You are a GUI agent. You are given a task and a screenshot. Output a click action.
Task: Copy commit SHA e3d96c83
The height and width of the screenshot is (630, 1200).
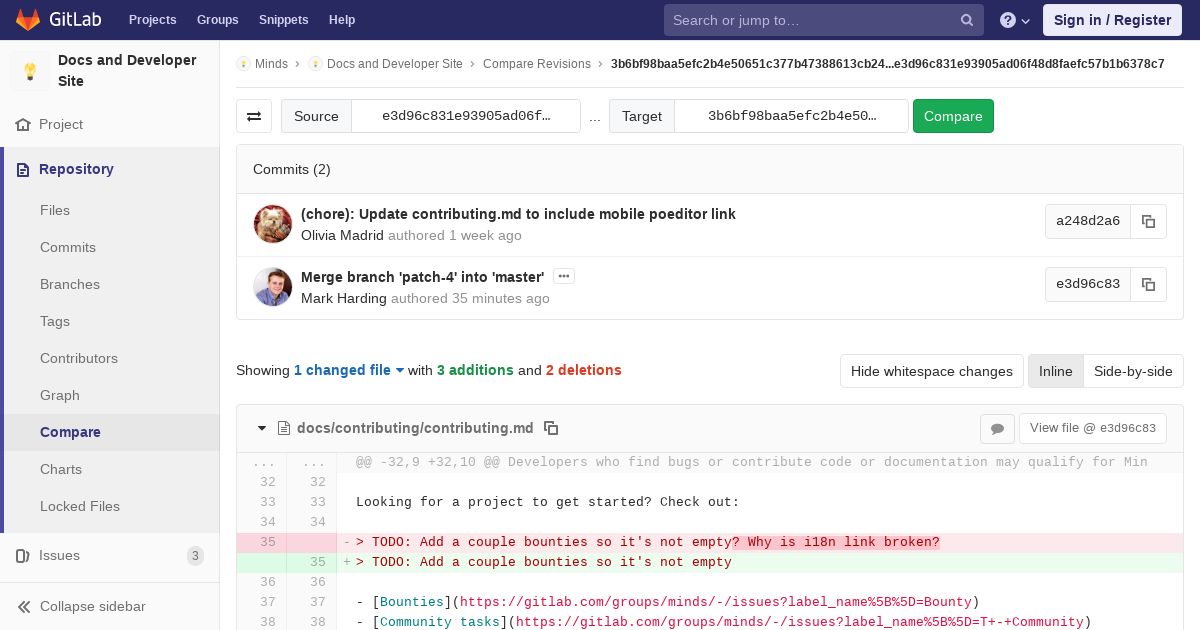pos(1148,285)
